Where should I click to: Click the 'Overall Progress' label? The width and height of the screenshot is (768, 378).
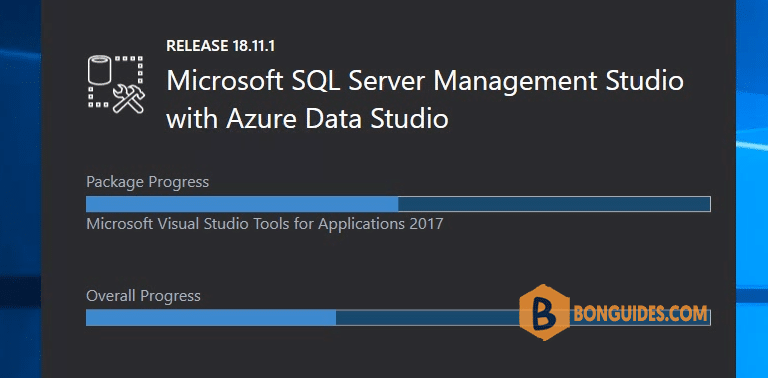(x=144, y=296)
